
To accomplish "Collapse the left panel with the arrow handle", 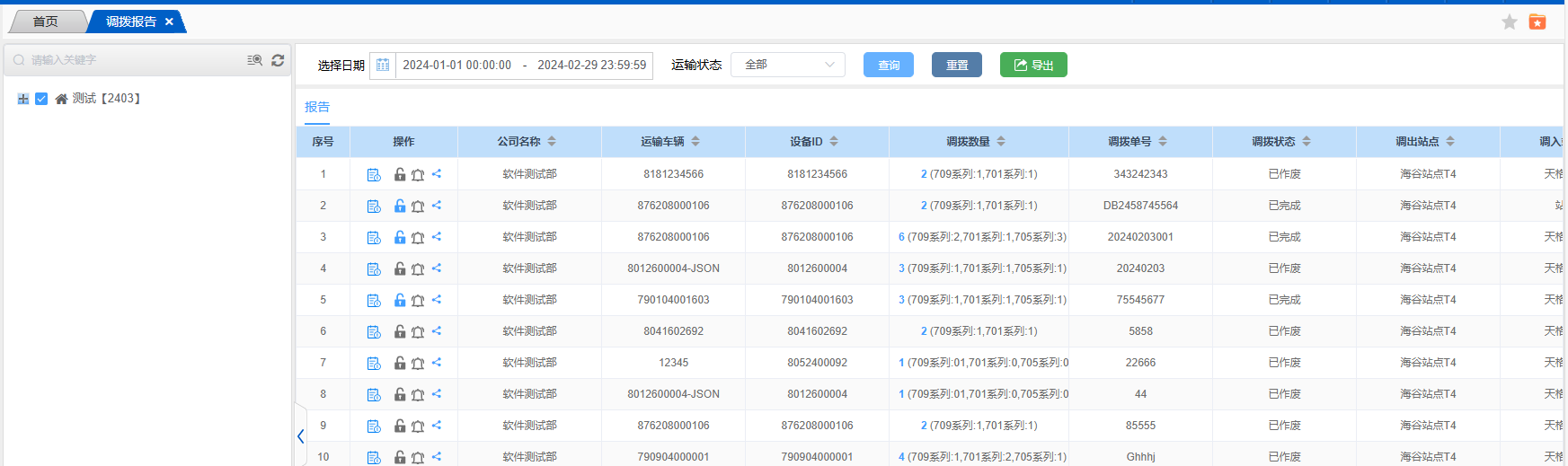I will [300, 436].
